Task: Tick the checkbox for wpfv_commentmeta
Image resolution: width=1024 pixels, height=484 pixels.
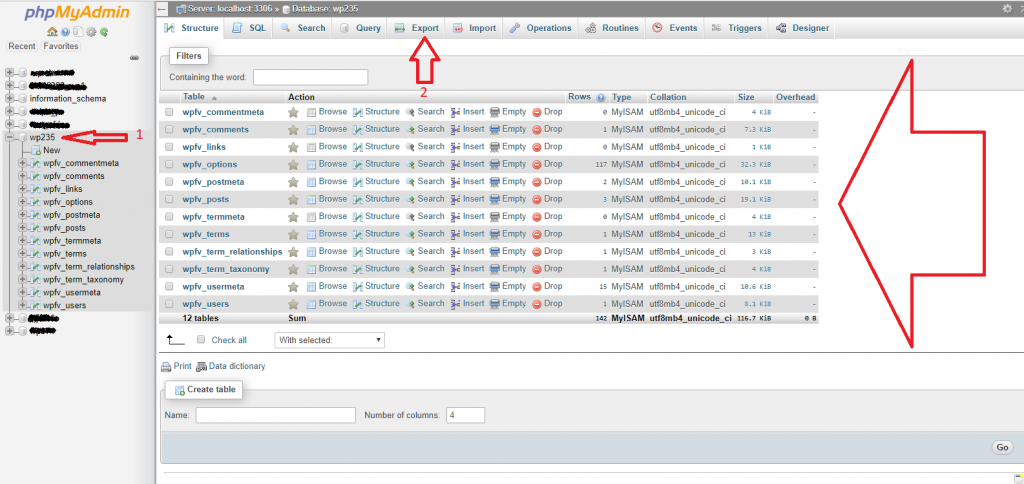Action: 169,112
